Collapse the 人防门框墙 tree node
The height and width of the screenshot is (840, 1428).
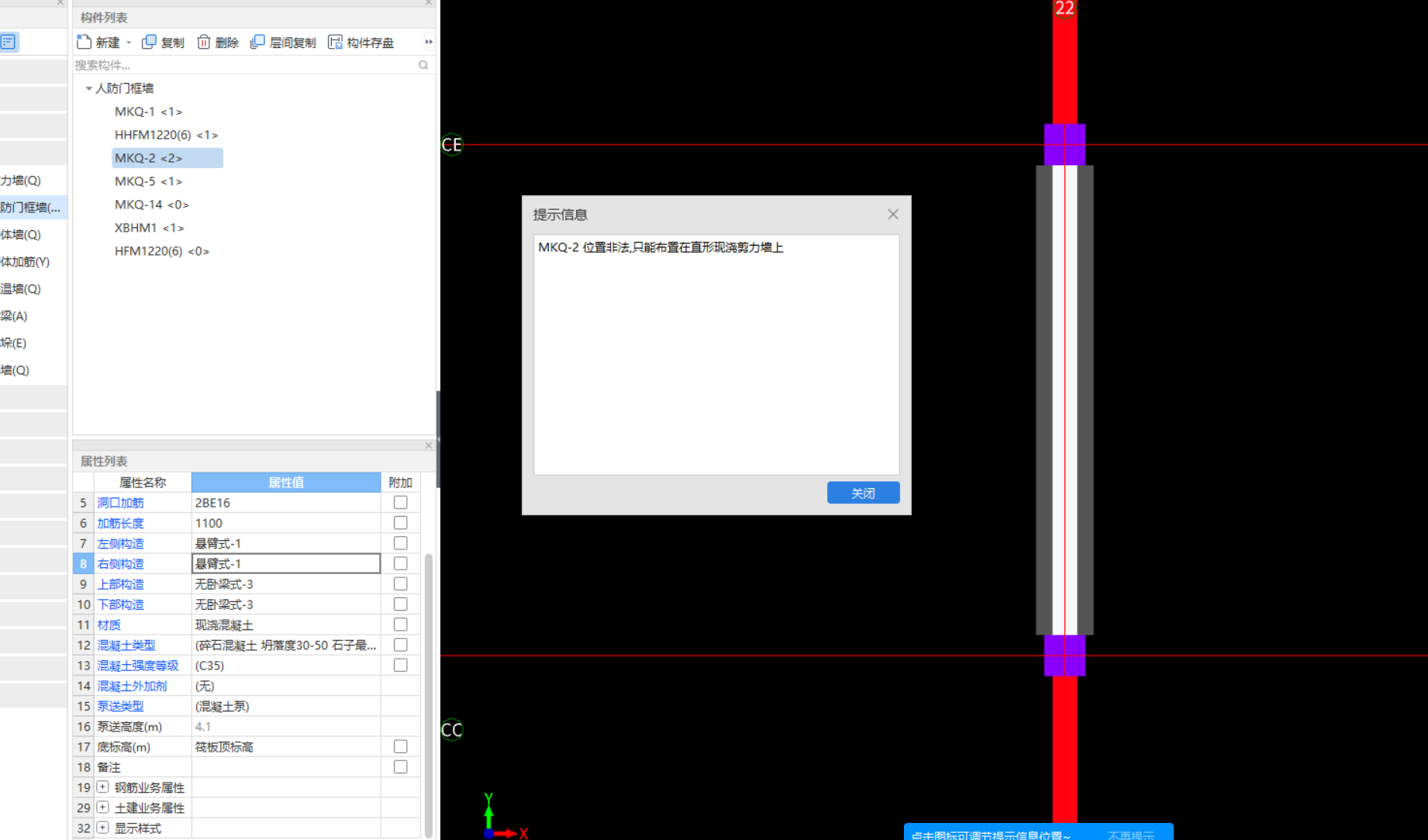88,88
